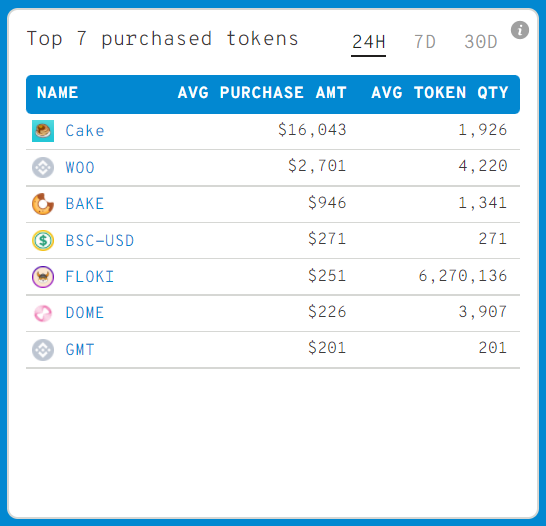Click the 1,926 token quantity
Image resolution: width=546 pixels, height=526 pixels.
tap(483, 130)
